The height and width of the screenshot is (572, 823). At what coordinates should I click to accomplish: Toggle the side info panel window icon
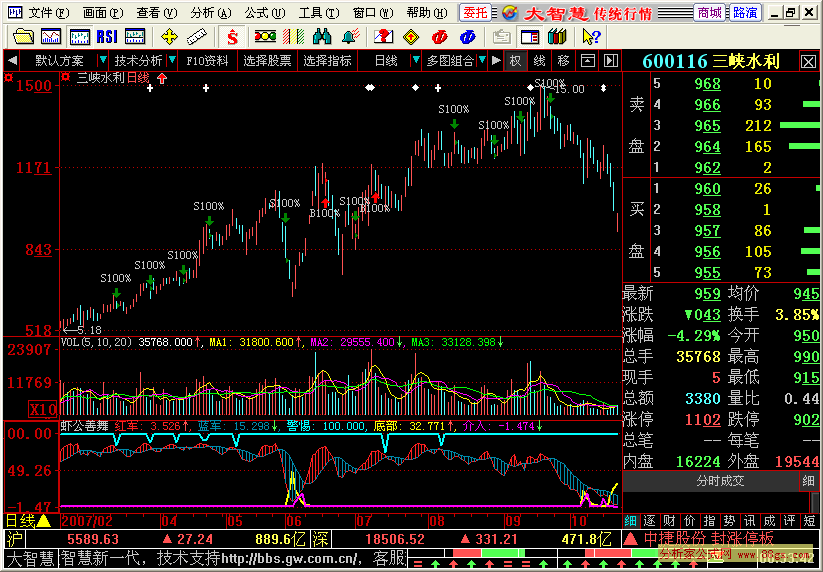530,37
